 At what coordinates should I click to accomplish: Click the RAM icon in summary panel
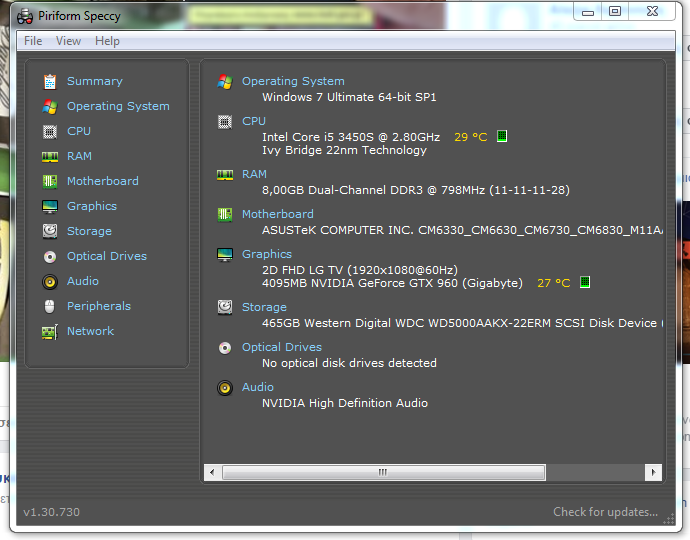pos(225,175)
